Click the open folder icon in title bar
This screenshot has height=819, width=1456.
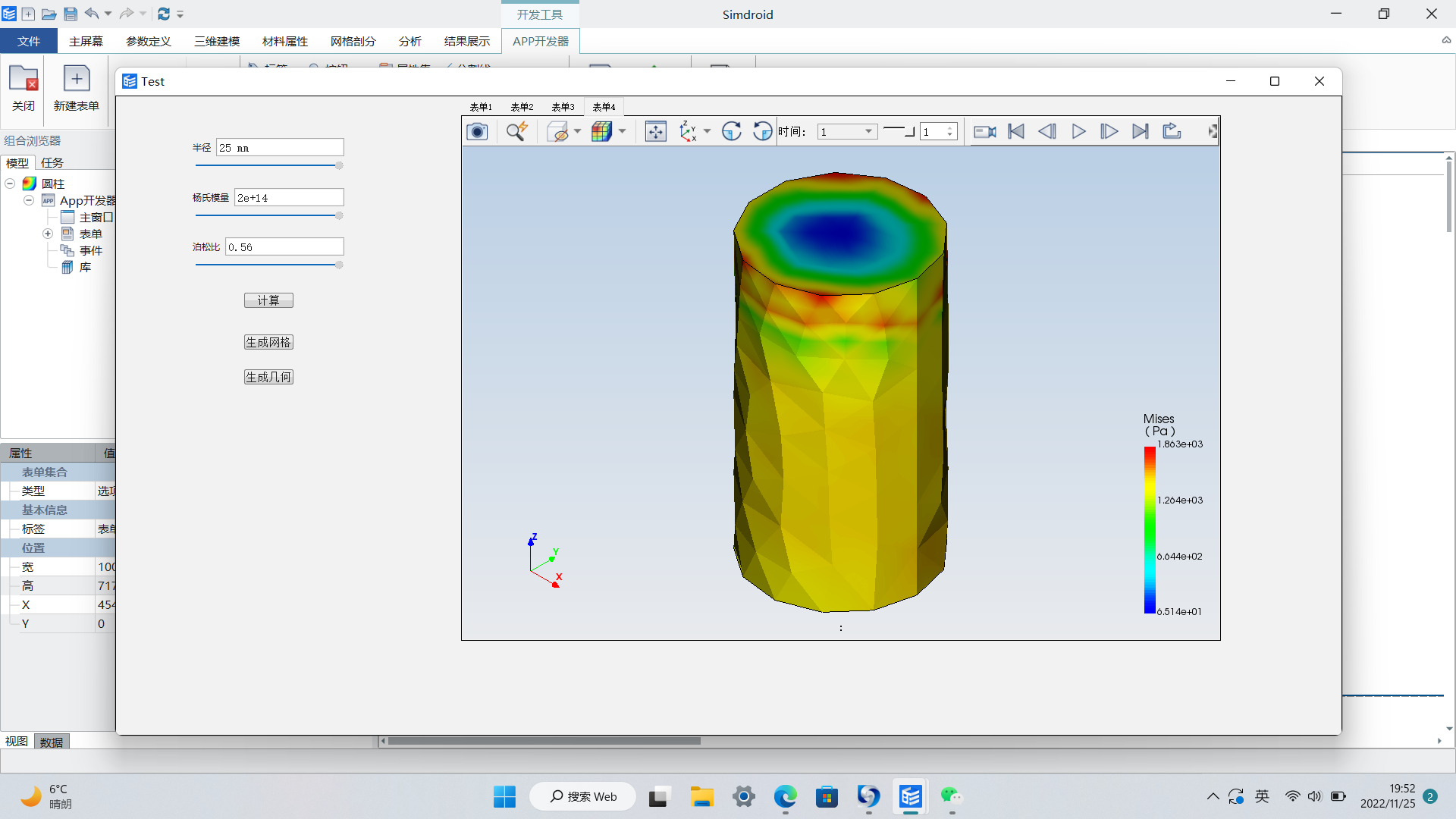pos(49,14)
